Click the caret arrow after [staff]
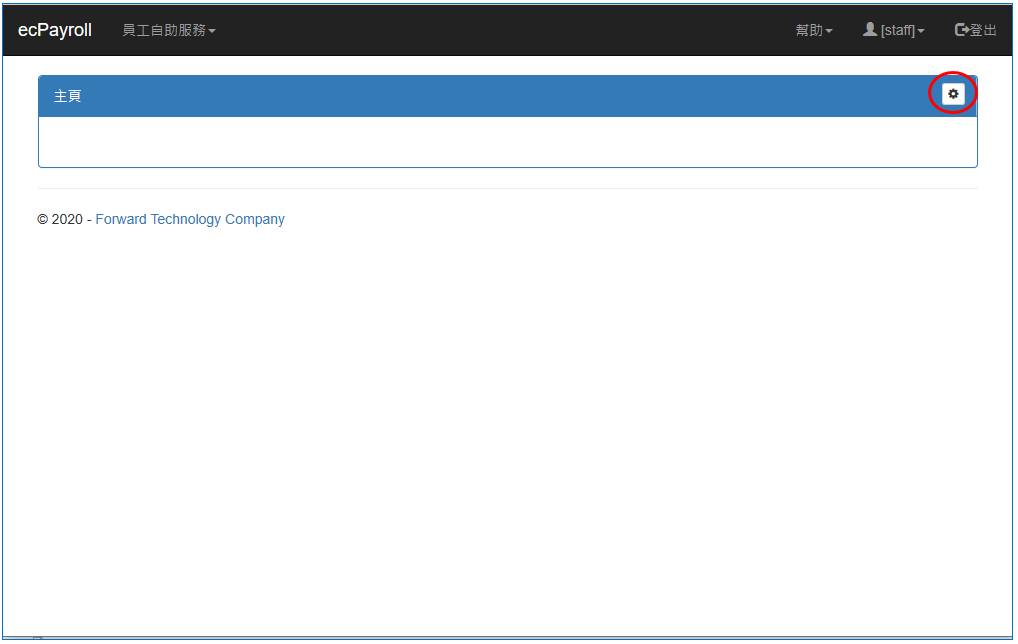Viewport: 1018px width, 644px height. 921,31
